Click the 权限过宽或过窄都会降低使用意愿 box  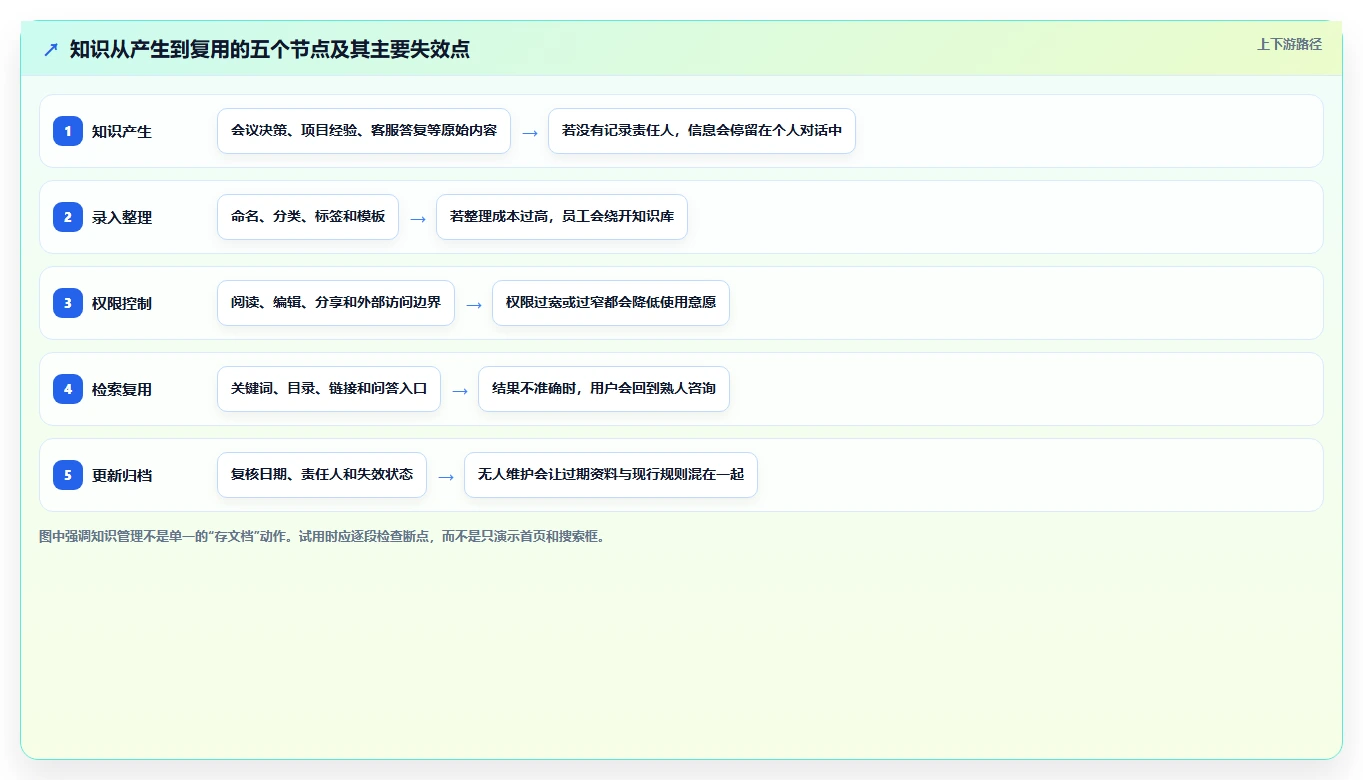click(611, 303)
